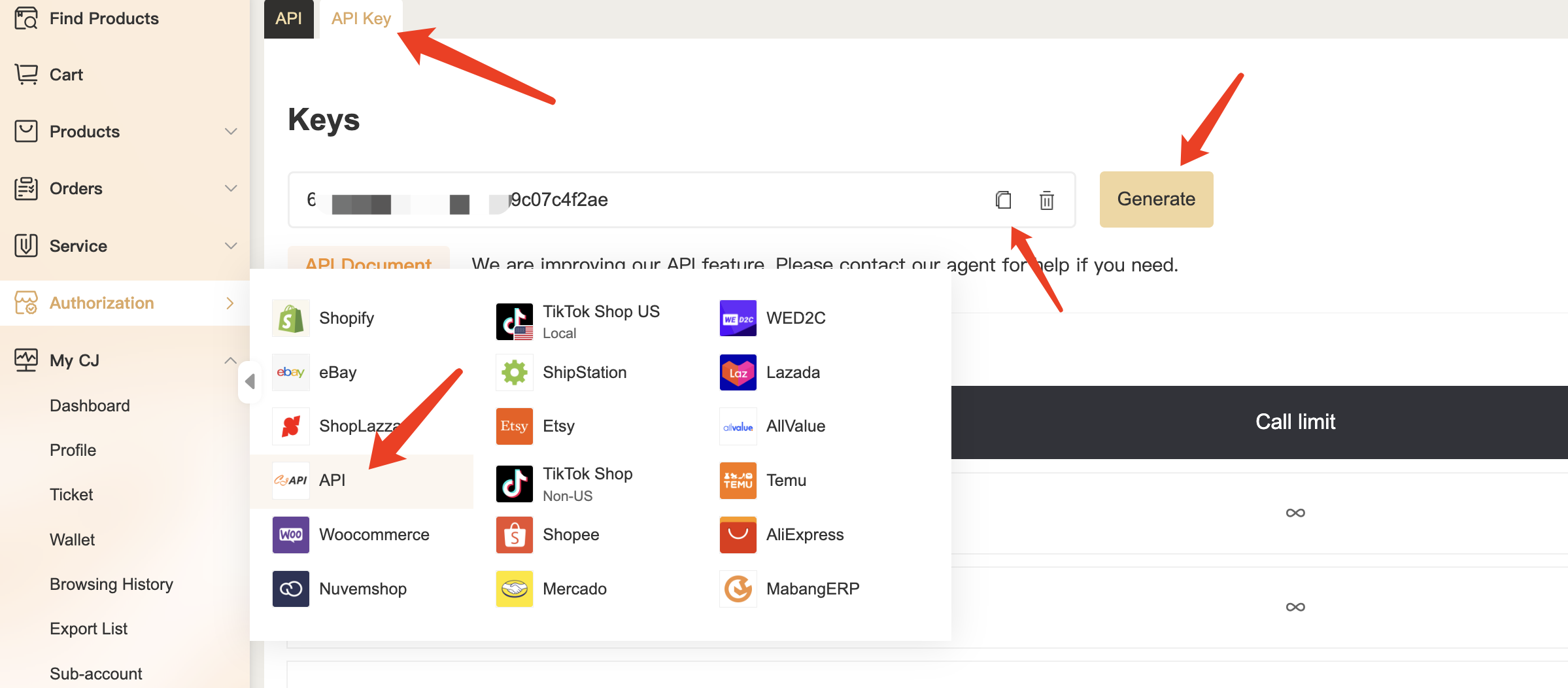Click the Shopify logo icon
The width and height of the screenshot is (1568, 688).
click(291, 318)
